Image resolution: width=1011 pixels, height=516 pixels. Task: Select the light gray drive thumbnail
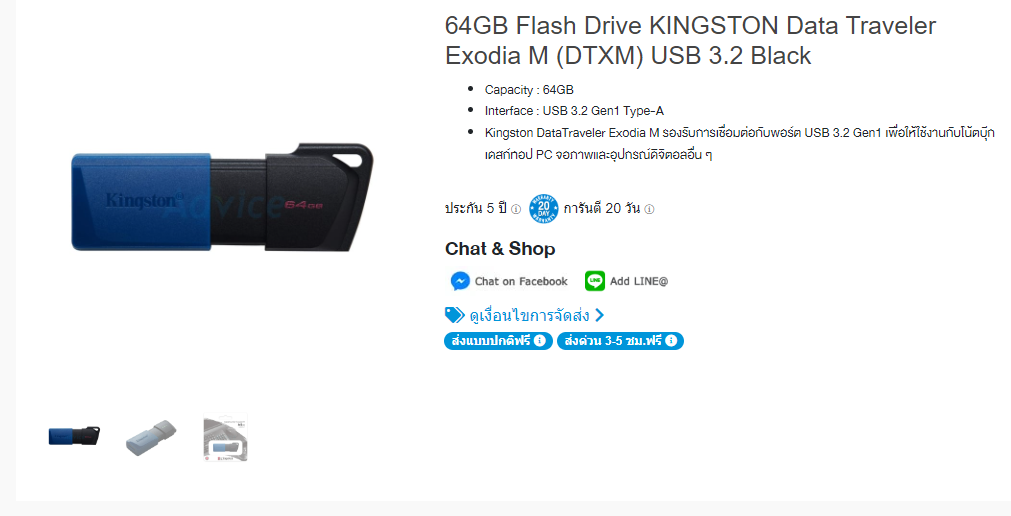tap(151, 437)
